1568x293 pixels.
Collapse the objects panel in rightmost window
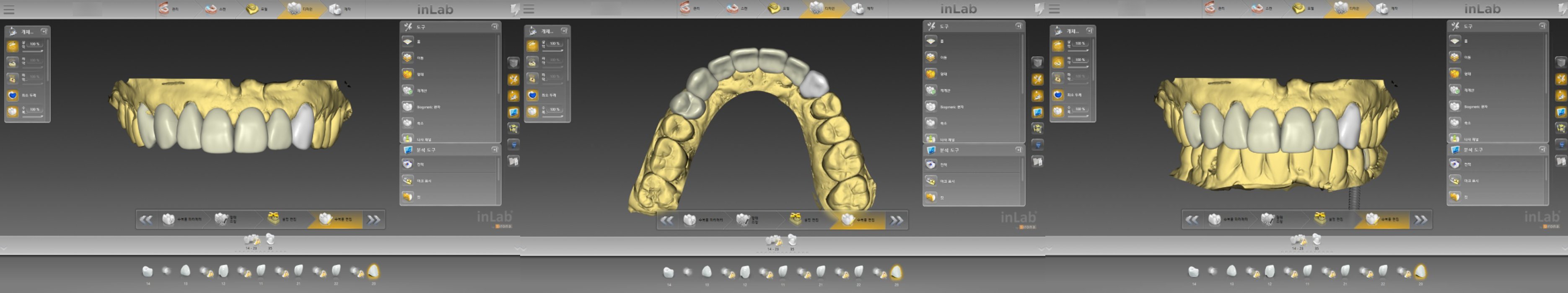[1089, 31]
